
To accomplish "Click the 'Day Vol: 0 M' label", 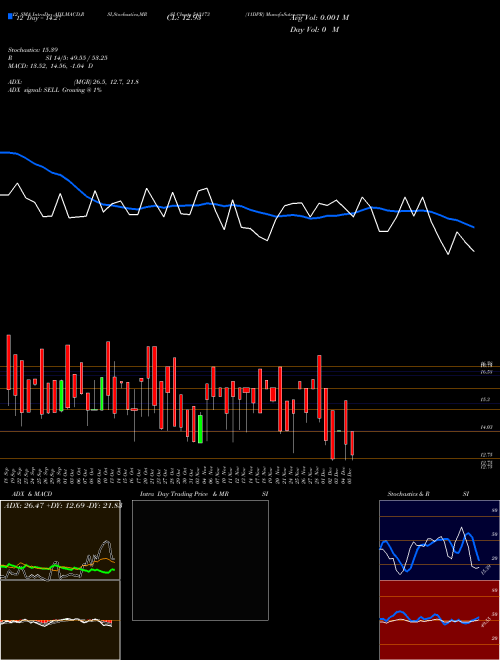I will pyautogui.click(x=314, y=30).
